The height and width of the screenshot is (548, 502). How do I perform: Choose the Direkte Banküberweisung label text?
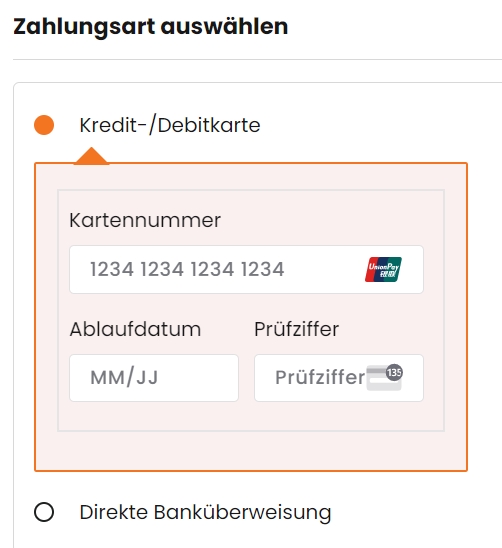205,513
